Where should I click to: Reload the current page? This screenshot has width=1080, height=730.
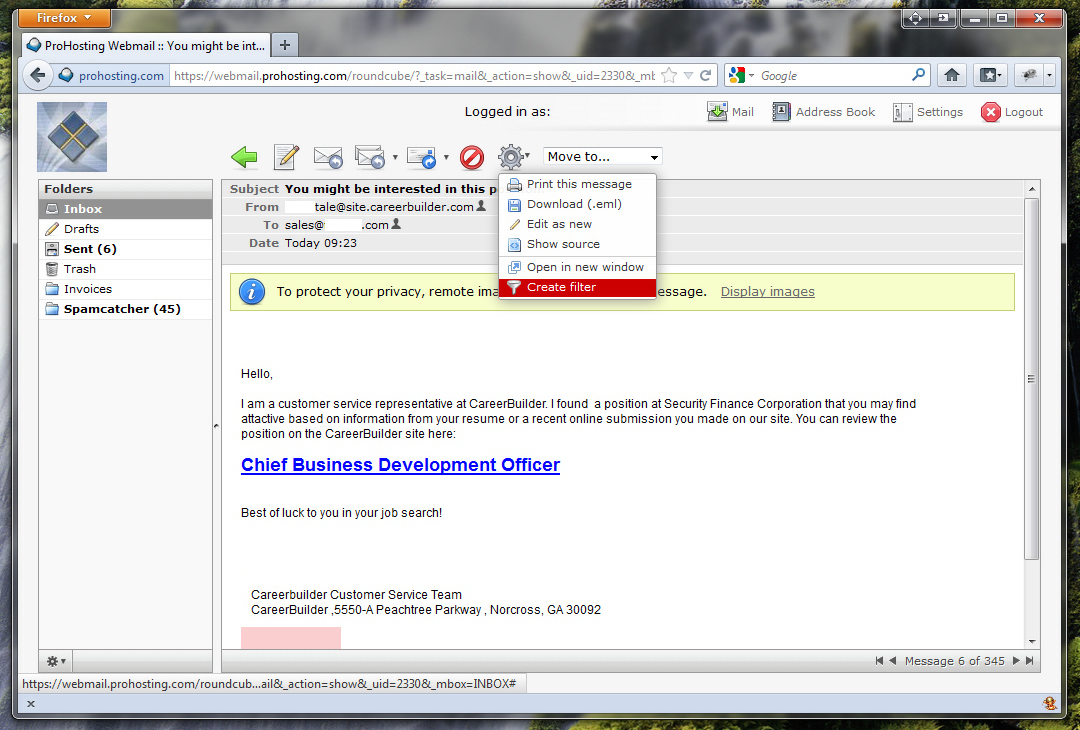click(x=705, y=76)
